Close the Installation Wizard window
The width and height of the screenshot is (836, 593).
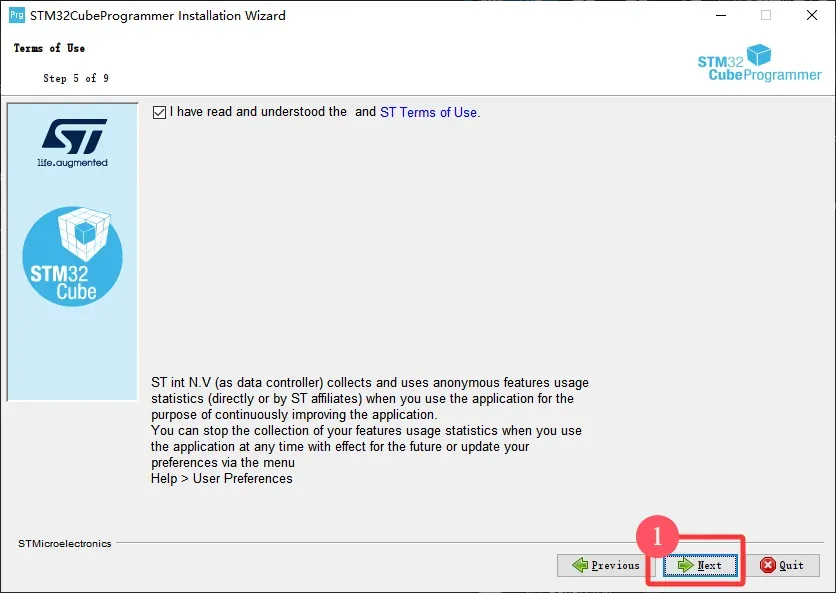click(811, 15)
